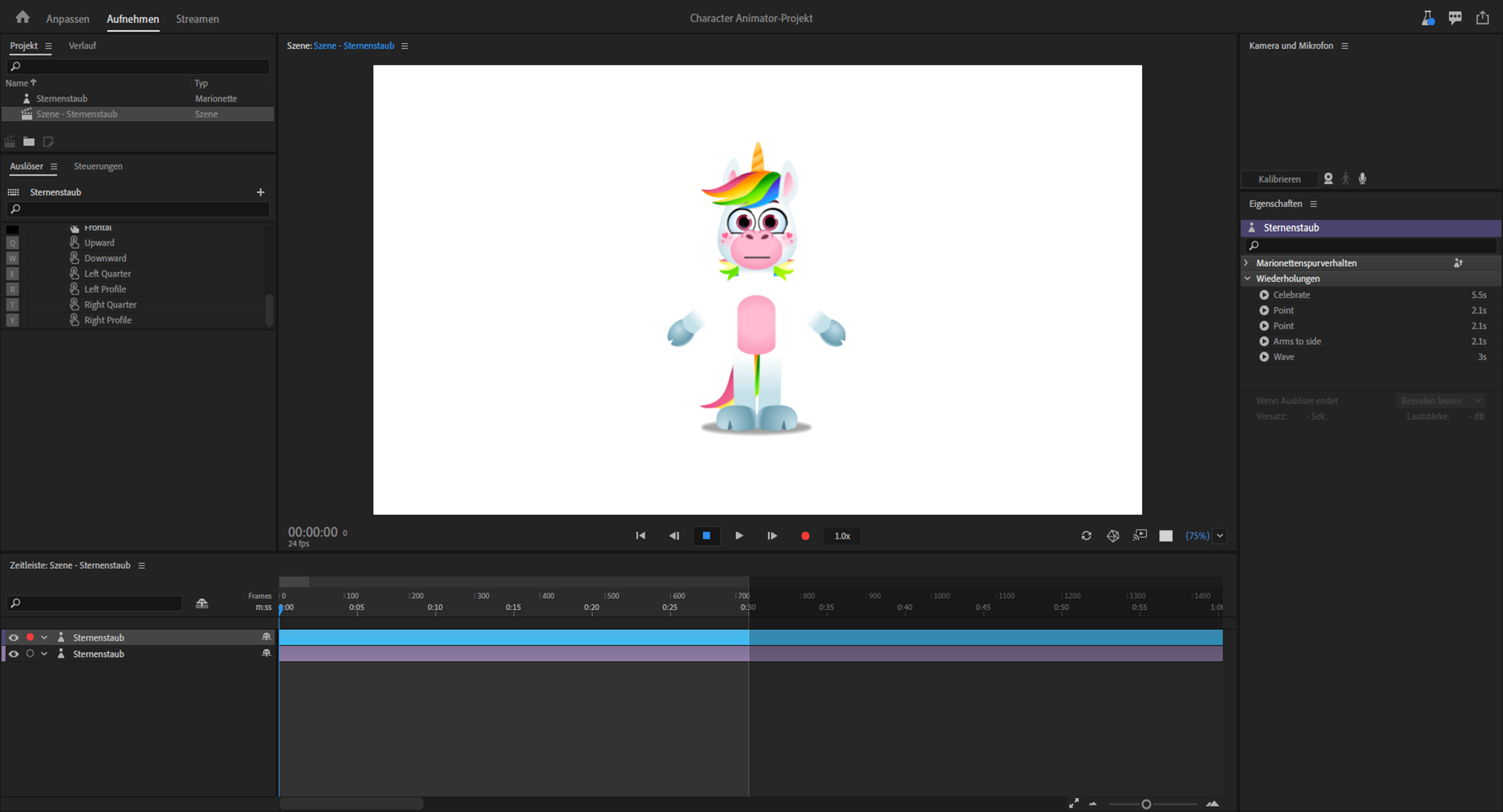Click the Home icon in top bar
Image resolution: width=1503 pixels, height=812 pixels.
tap(22, 17)
